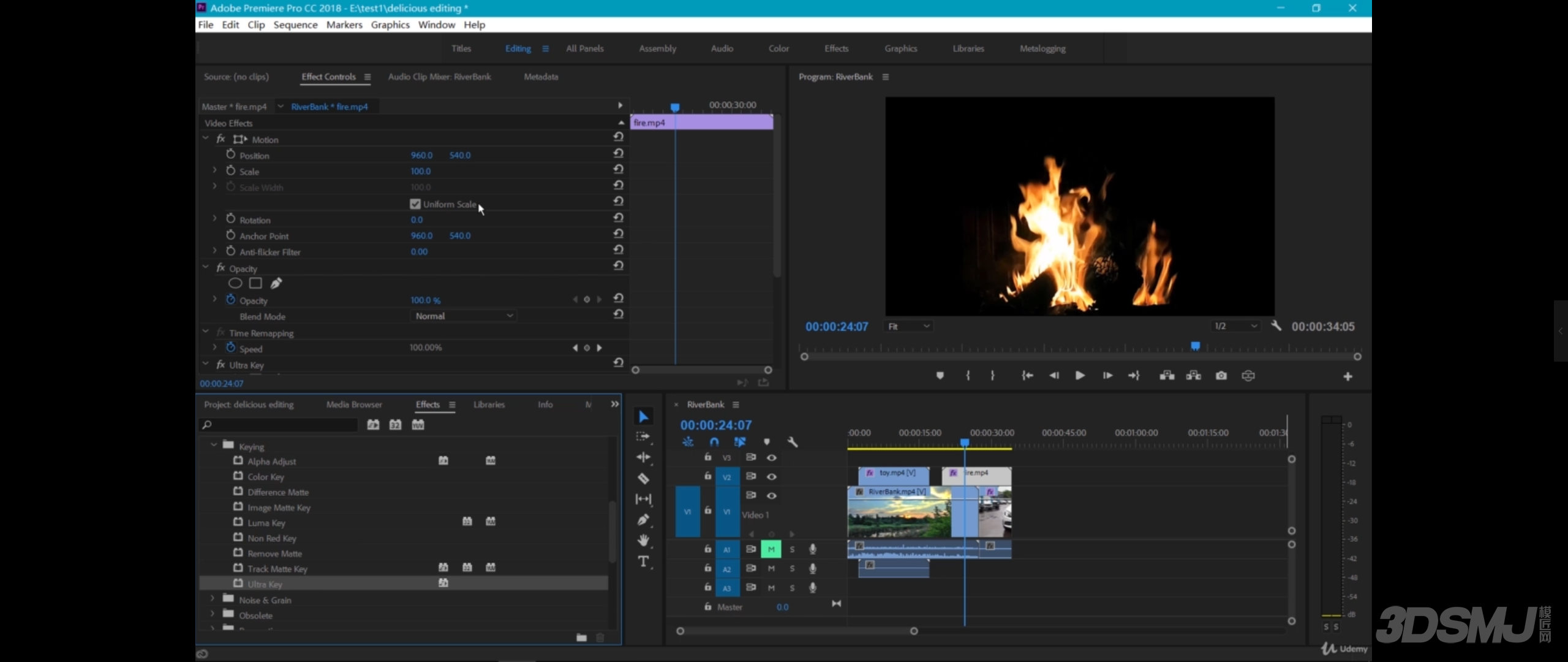Open the Blend Mode dropdown

pos(463,316)
